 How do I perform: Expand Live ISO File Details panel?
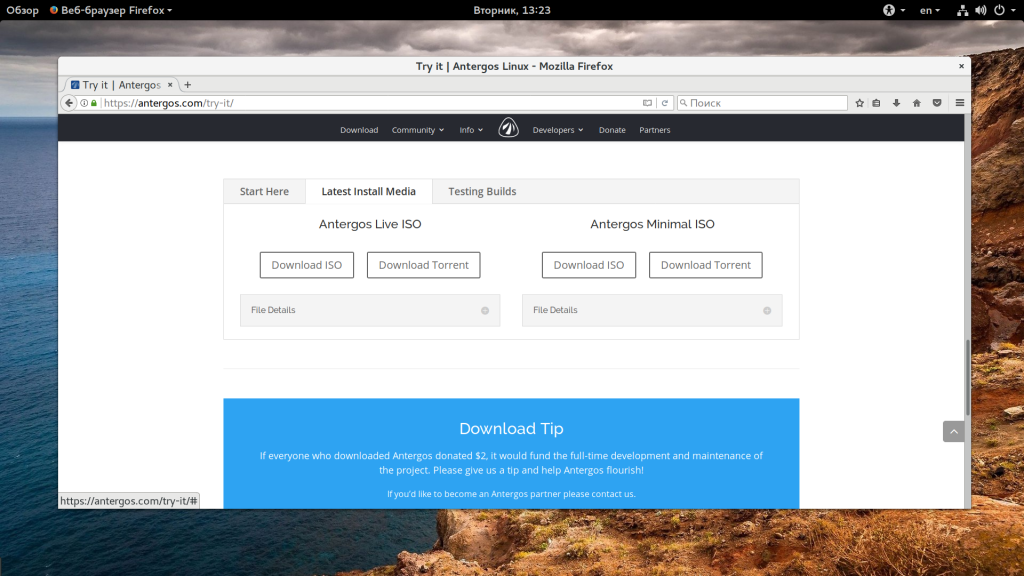click(x=370, y=310)
